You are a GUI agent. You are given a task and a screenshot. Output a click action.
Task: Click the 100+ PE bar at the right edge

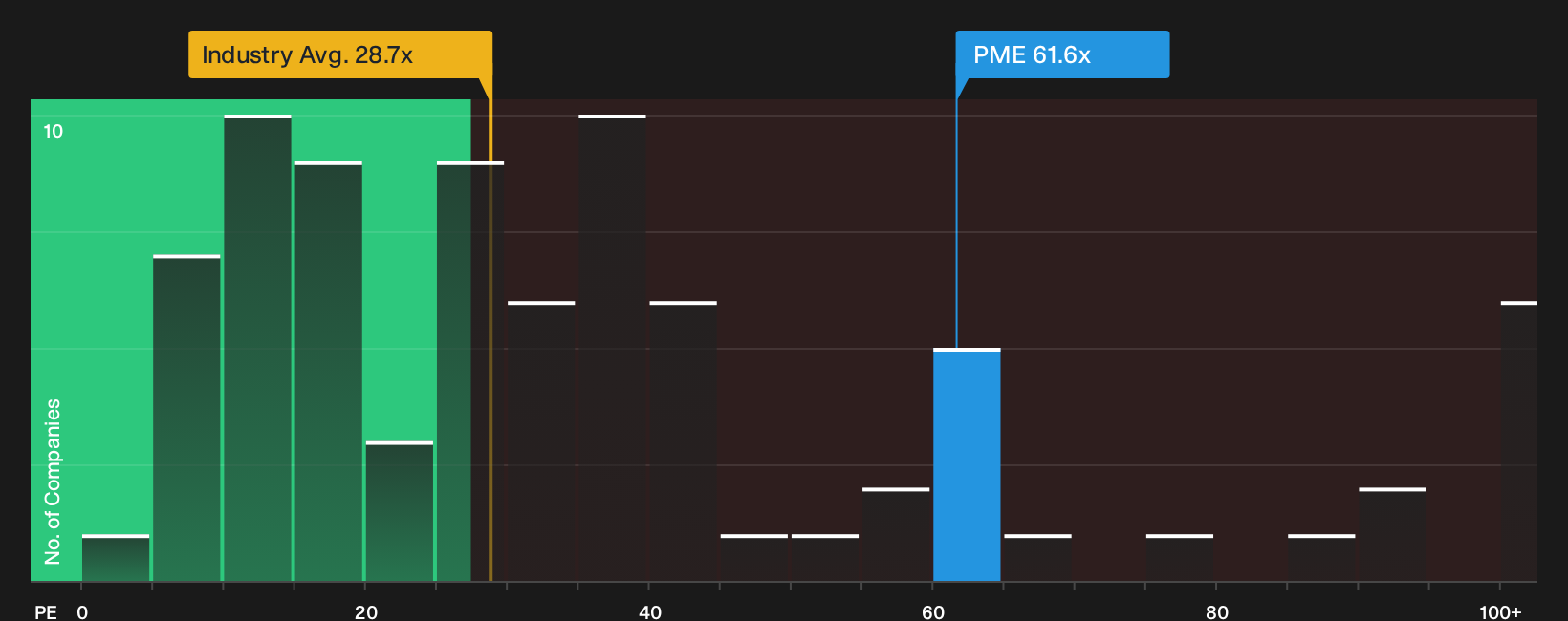pyautogui.click(x=1519, y=441)
